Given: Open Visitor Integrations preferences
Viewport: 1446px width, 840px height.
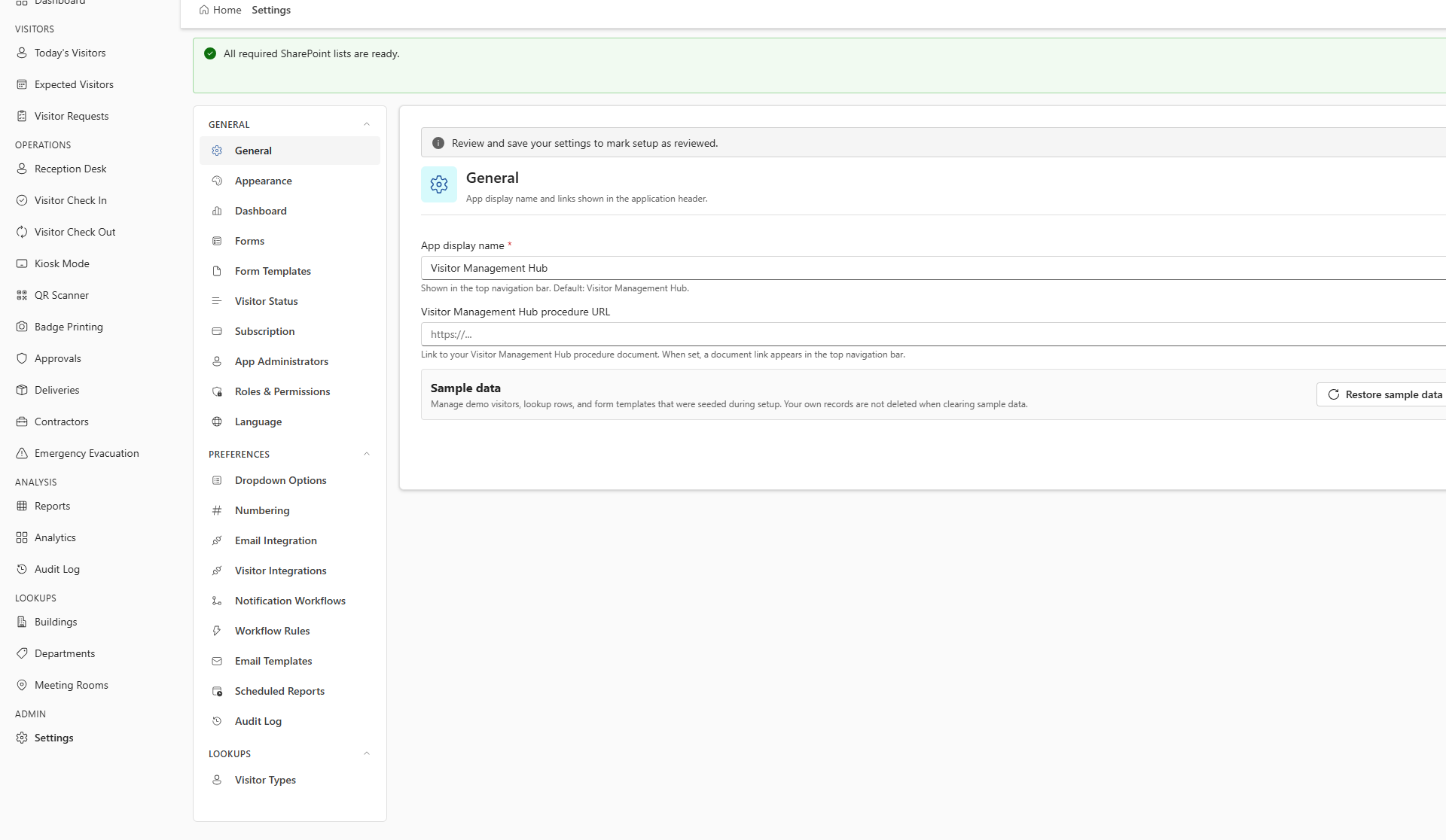Looking at the screenshot, I should pos(290,571).
